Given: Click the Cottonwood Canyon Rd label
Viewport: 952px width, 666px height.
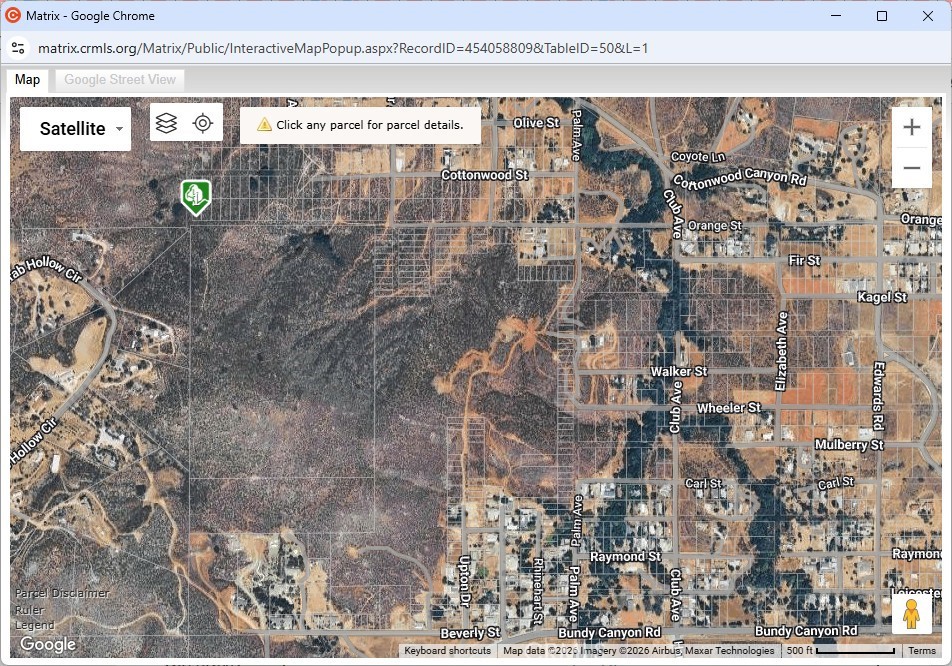Looking at the screenshot, I should coord(740,177).
